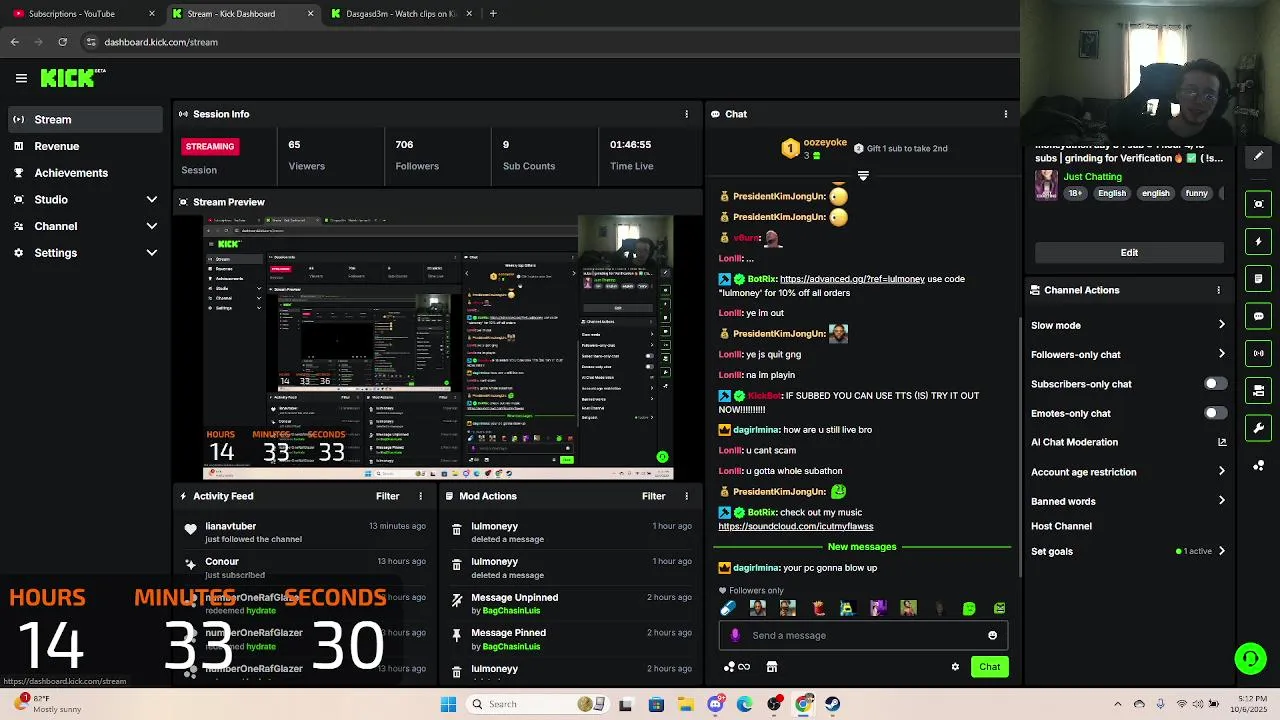Open Revenue page in sidebar

[84, 146]
